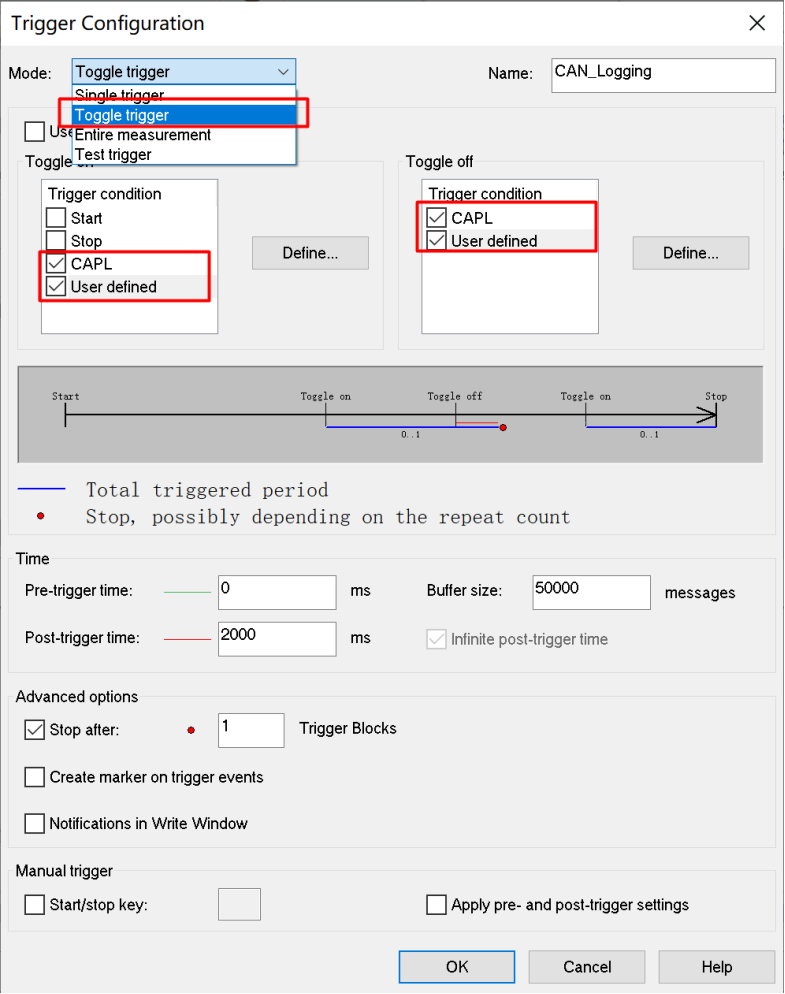Edit the Name field CAN_Logging
Image resolution: width=785 pixels, height=994 pixels.
click(663, 75)
